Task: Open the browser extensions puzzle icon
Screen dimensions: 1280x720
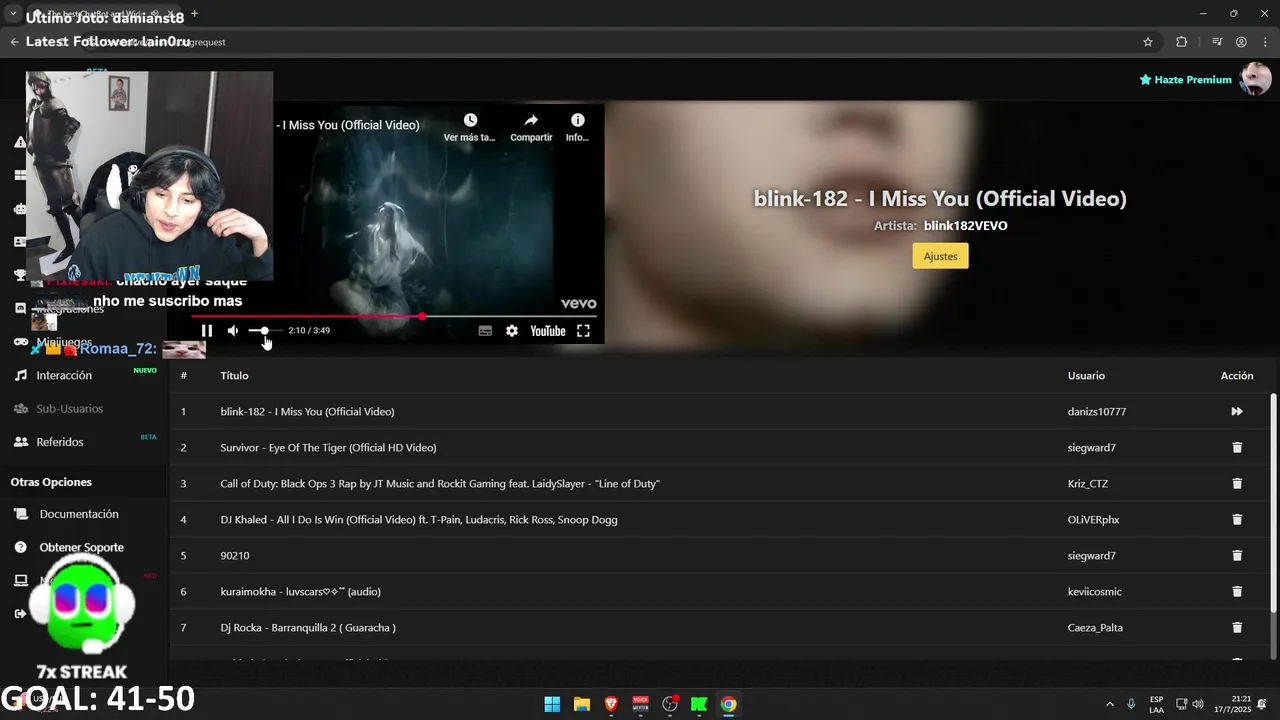Action: [1181, 42]
